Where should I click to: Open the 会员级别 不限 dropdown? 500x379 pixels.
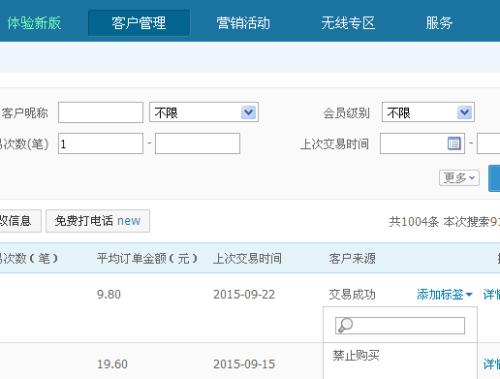coord(428,112)
